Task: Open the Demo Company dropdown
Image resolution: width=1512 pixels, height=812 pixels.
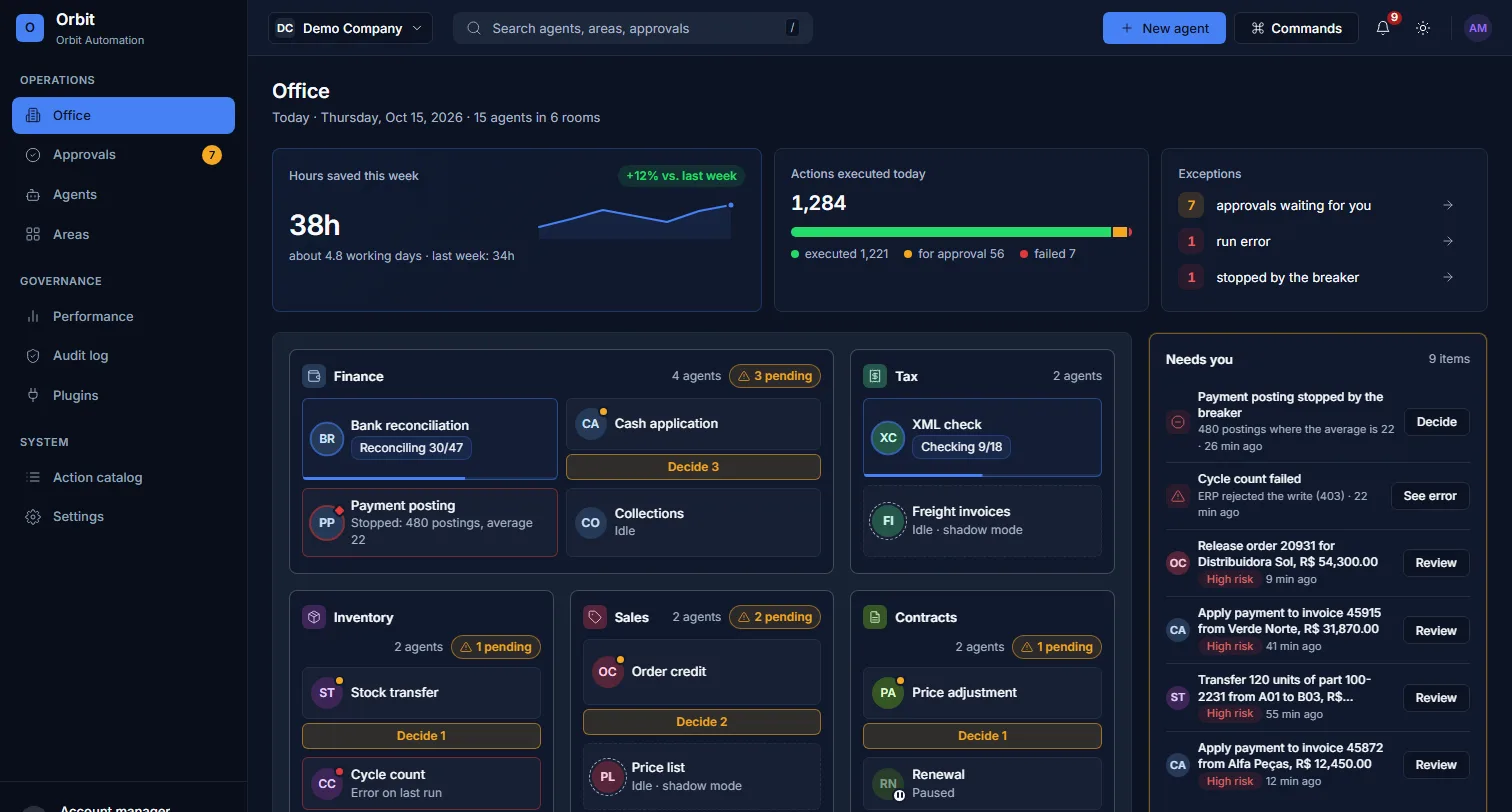Action: (x=350, y=28)
